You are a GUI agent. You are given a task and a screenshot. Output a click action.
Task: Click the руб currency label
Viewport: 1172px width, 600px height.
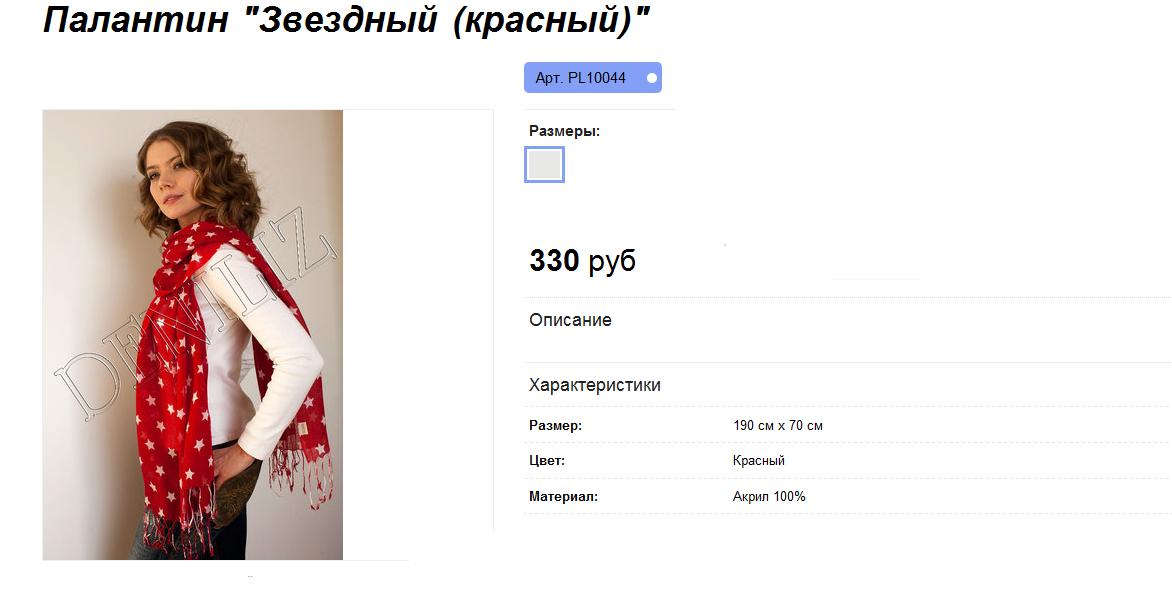[x=612, y=262]
